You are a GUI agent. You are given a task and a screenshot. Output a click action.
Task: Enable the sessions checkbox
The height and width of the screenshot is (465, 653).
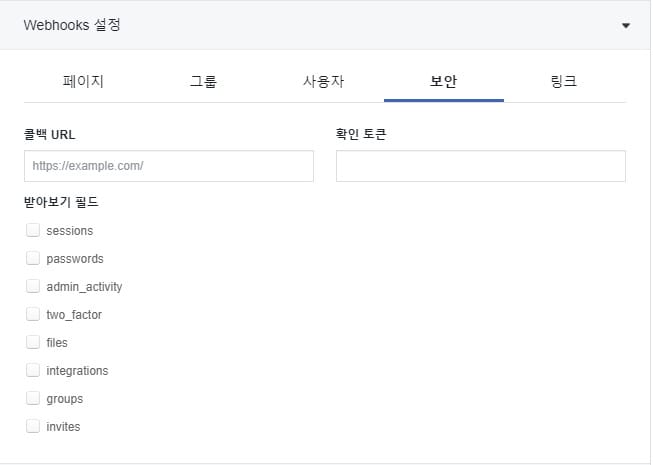tap(33, 230)
